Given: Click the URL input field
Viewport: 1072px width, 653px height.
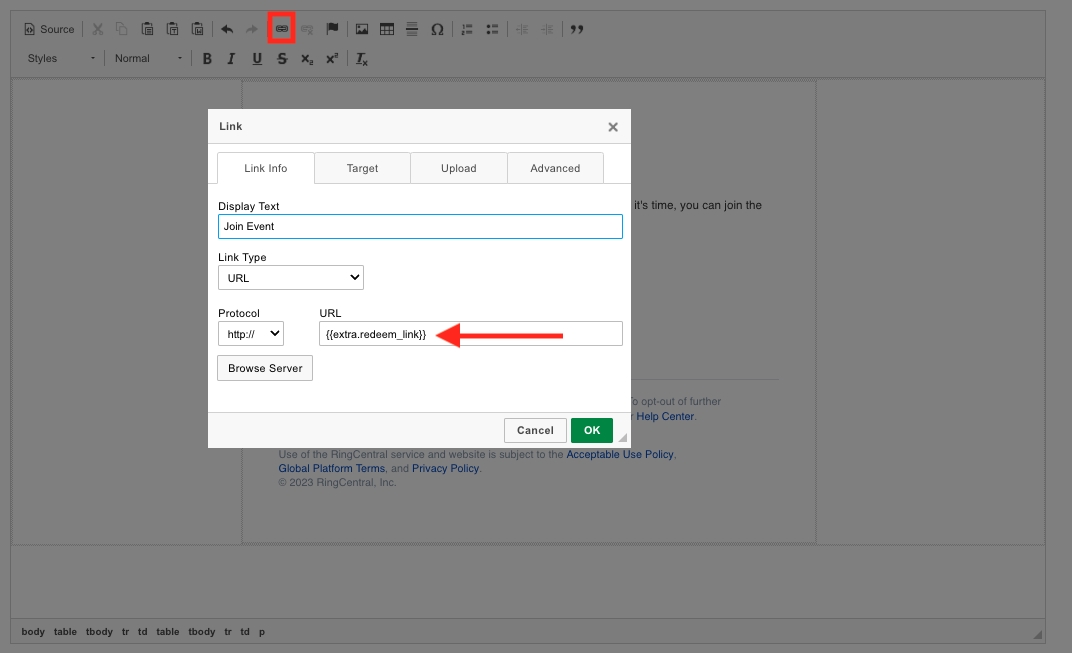Looking at the screenshot, I should click(x=471, y=334).
